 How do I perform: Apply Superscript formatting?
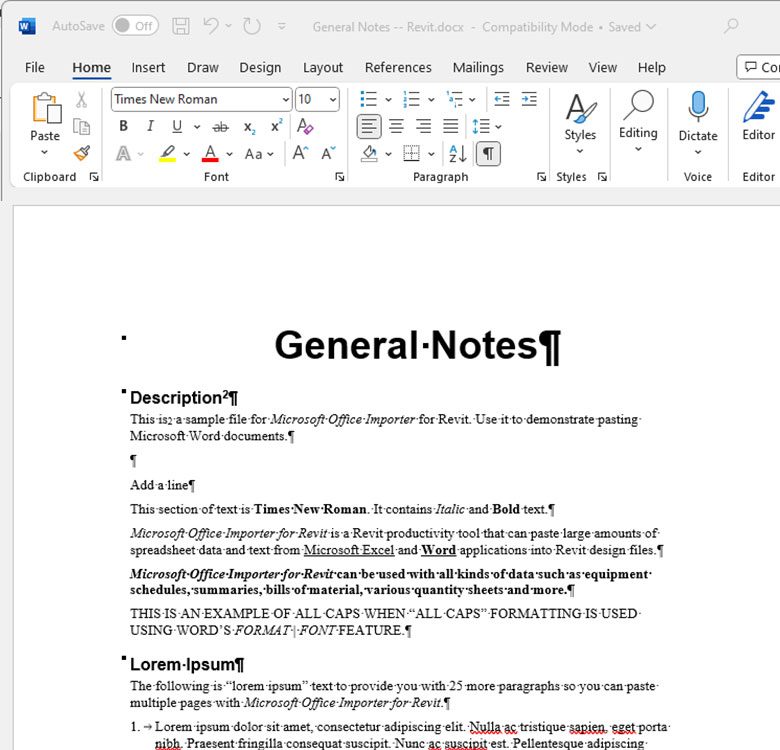point(276,126)
